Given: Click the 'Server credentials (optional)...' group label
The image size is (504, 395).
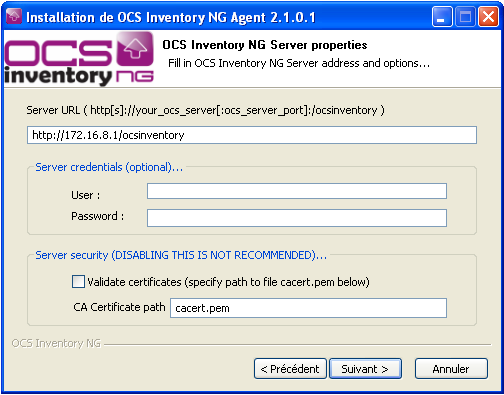Looking at the screenshot, I should click(x=109, y=167).
